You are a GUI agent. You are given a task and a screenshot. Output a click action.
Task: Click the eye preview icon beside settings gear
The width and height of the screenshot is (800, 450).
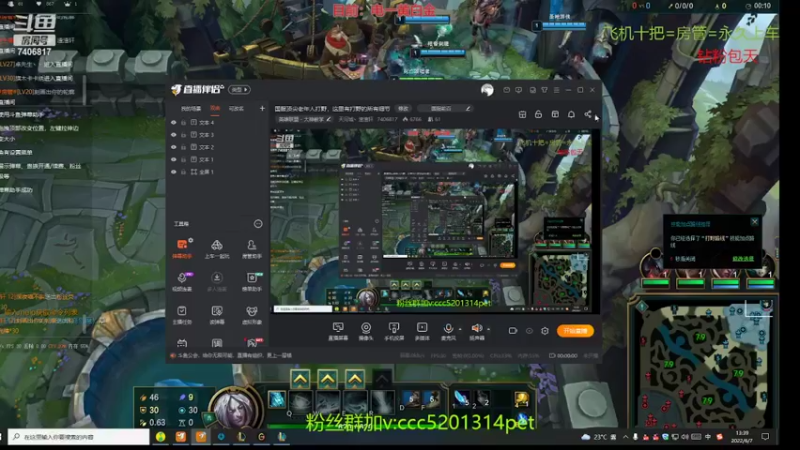(529, 331)
